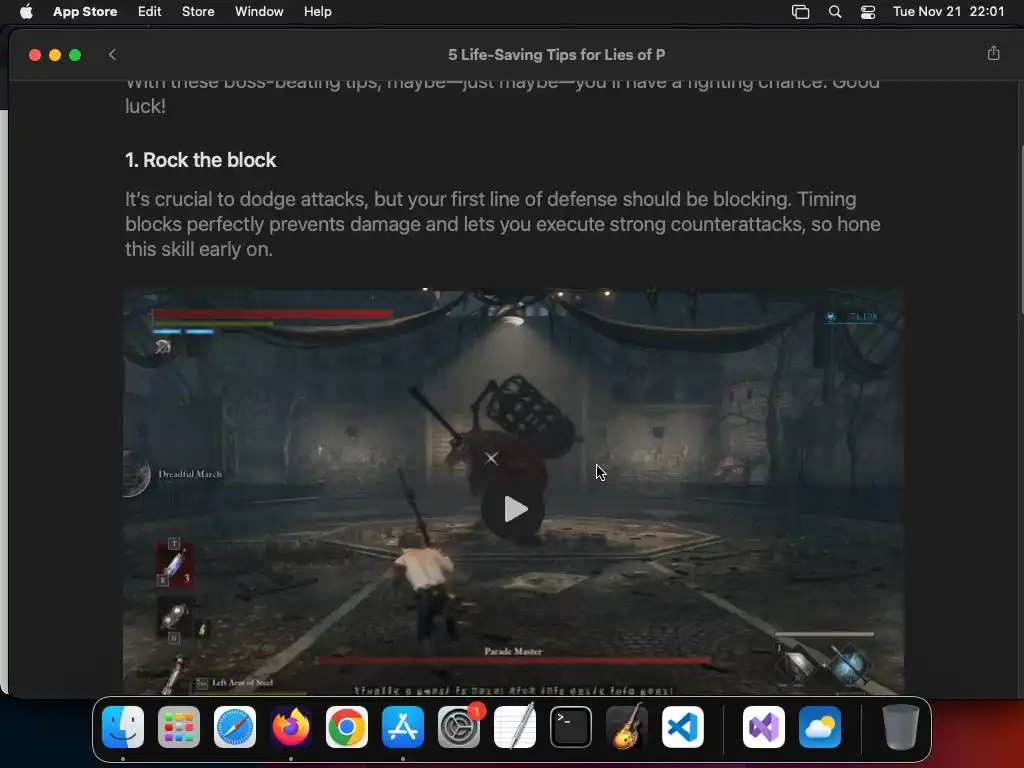Open Terminal from the dock
This screenshot has width=1024, height=768.
click(571, 726)
